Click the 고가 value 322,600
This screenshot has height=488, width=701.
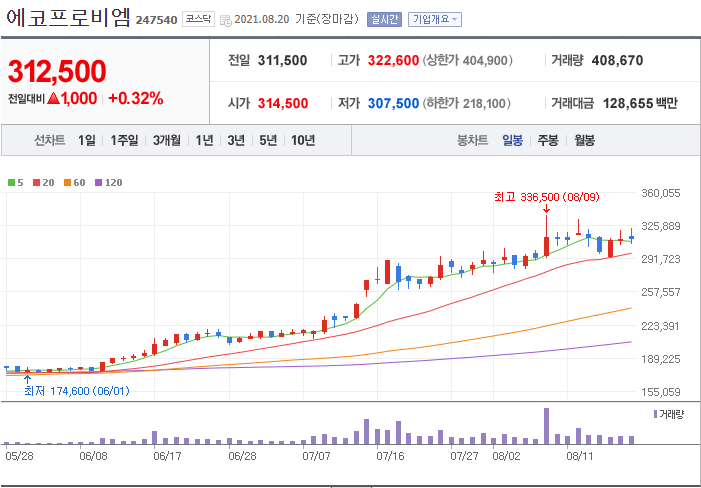393,60
